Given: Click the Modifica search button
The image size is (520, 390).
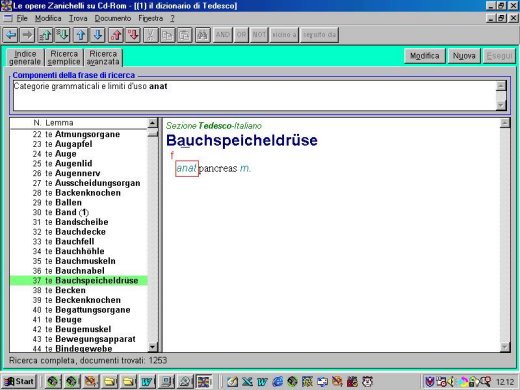Looking at the screenshot, I should coord(424,56).
